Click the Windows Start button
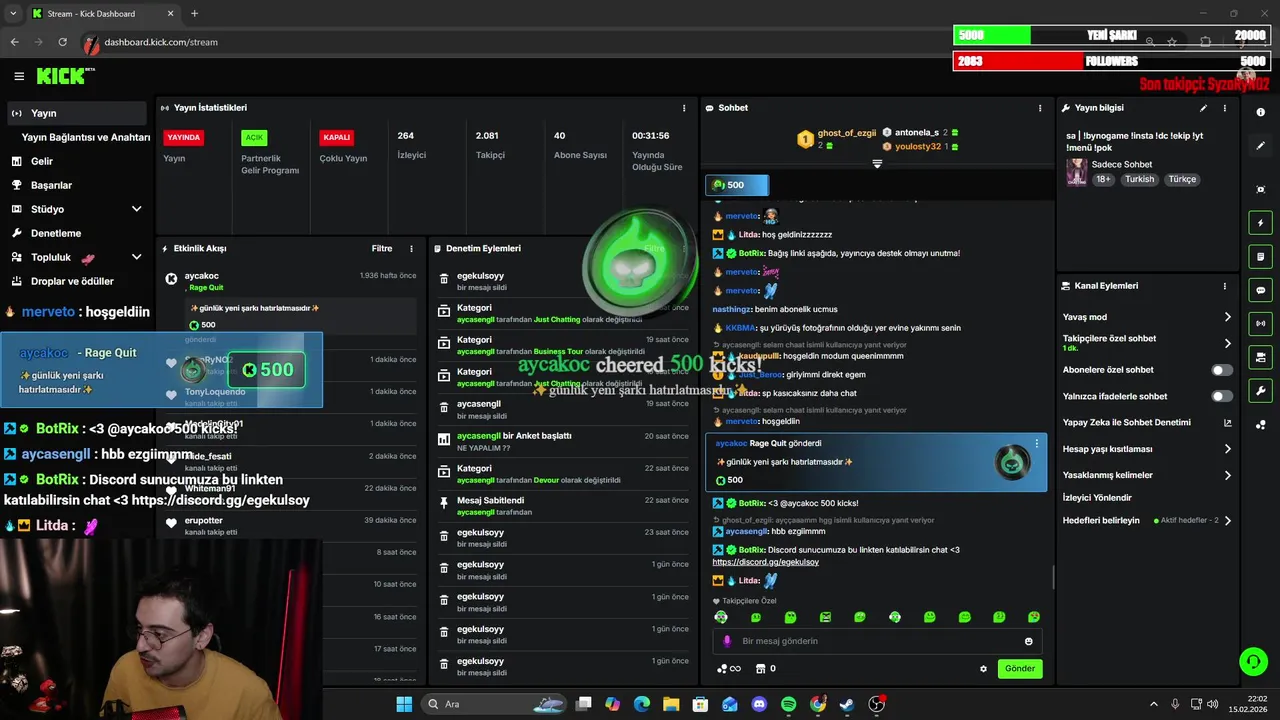1280x720 pixels. (404, 704)
